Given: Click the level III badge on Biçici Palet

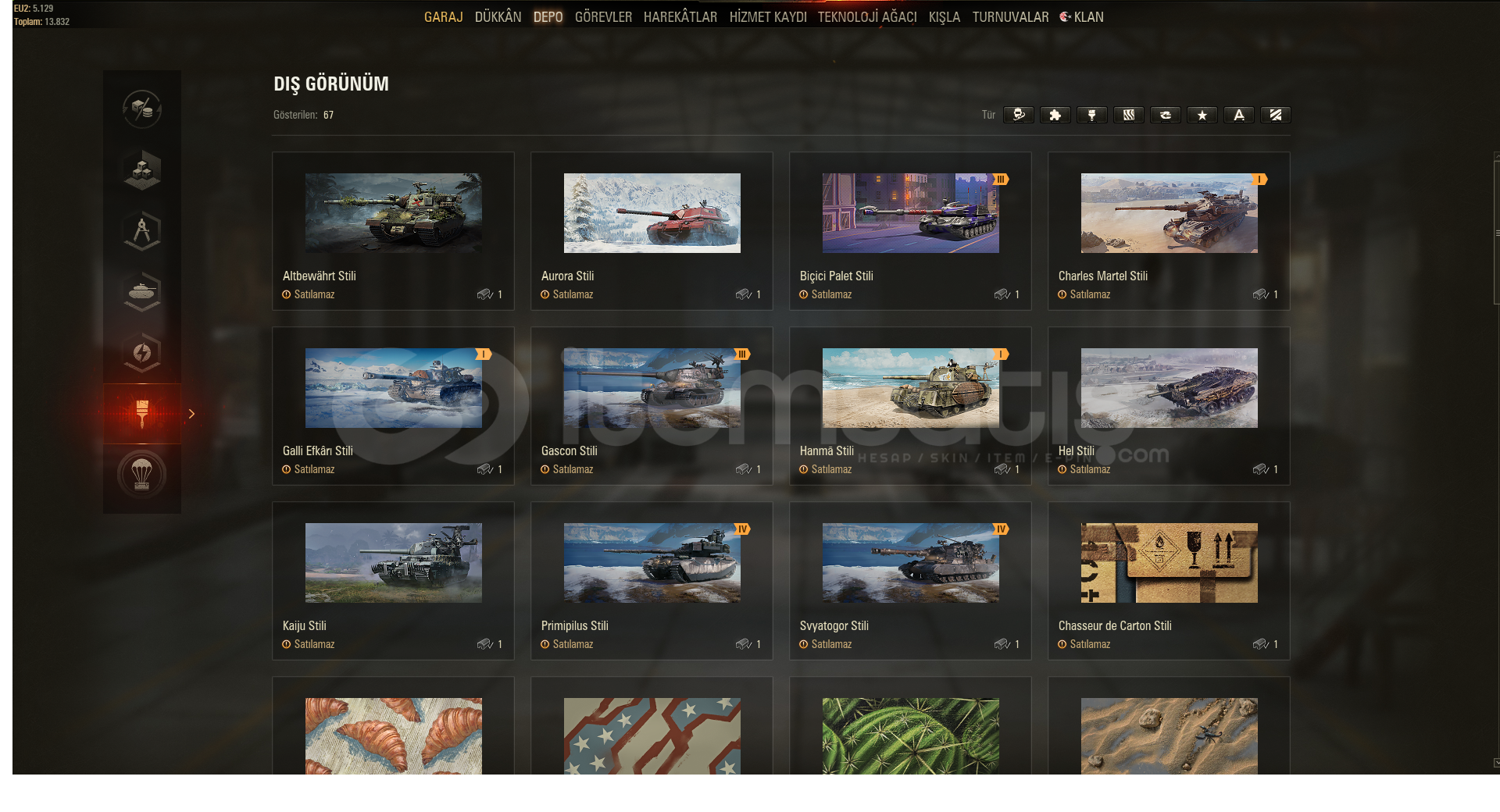Looking at the screenshot, I should tap(1001, 180).
